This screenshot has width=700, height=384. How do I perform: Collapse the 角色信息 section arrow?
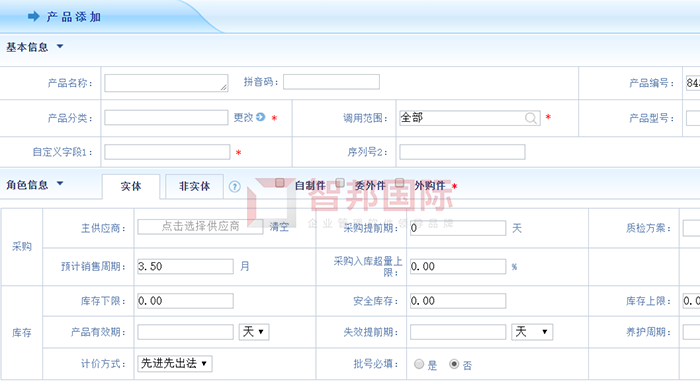[x=60, y=183]
